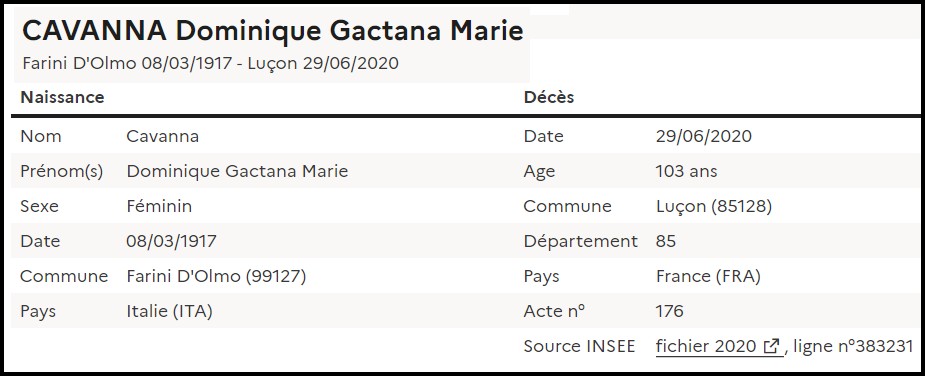Click the Farini D'Olmo (99127) commune value
This screenshot has height=376, width=925.
(216, 276)
